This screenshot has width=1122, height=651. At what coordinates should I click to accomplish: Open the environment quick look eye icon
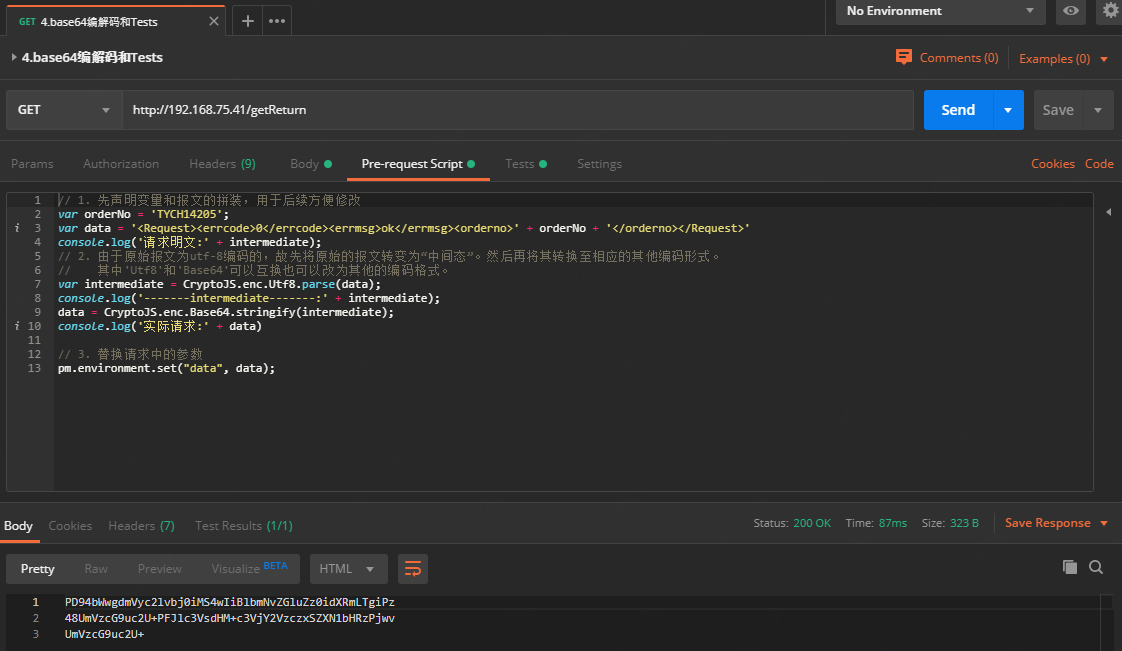tap(1069, 12)
